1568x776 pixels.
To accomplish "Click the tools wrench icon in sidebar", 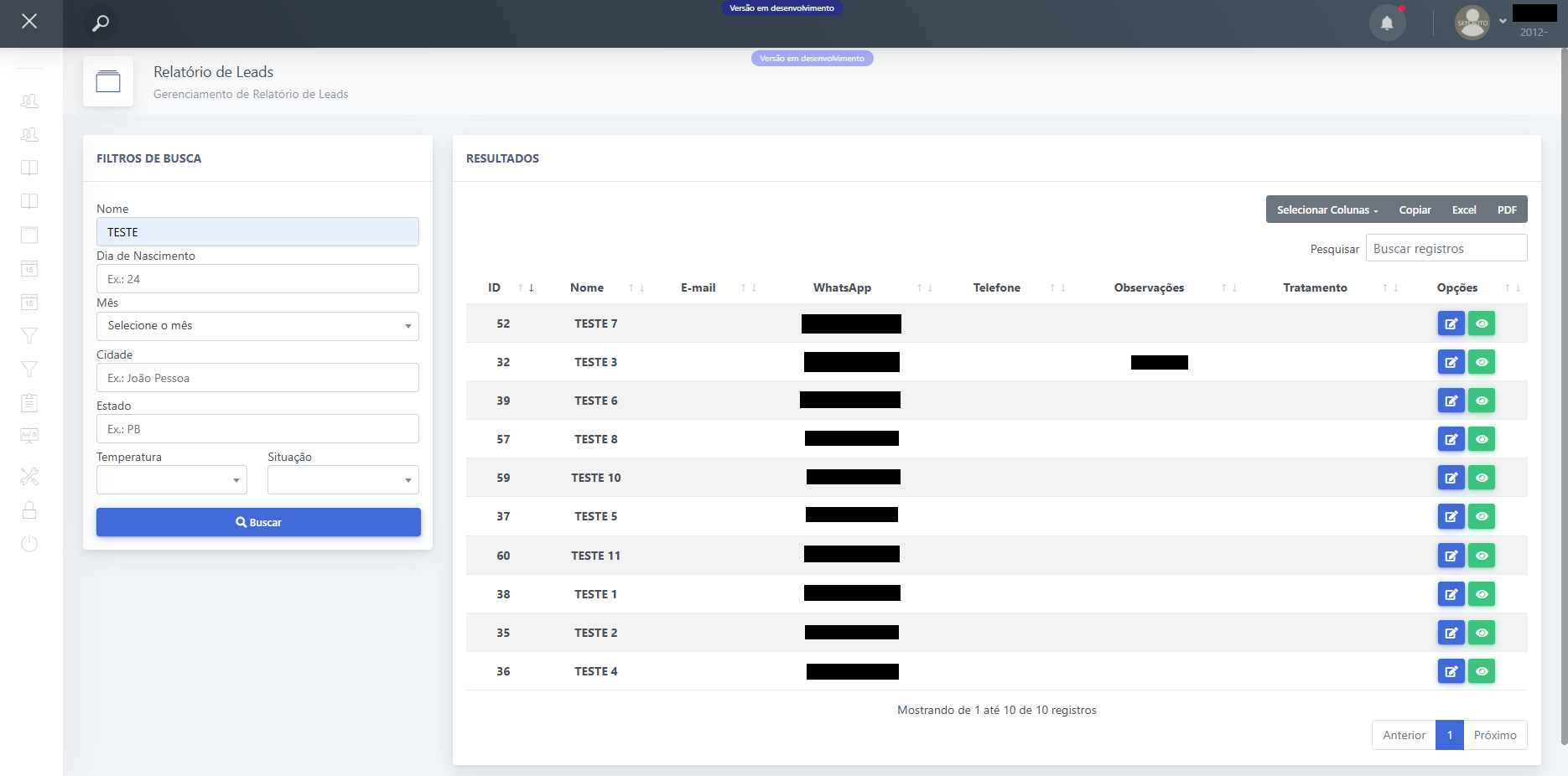I will pyautogui.click(x=29, y=477).
